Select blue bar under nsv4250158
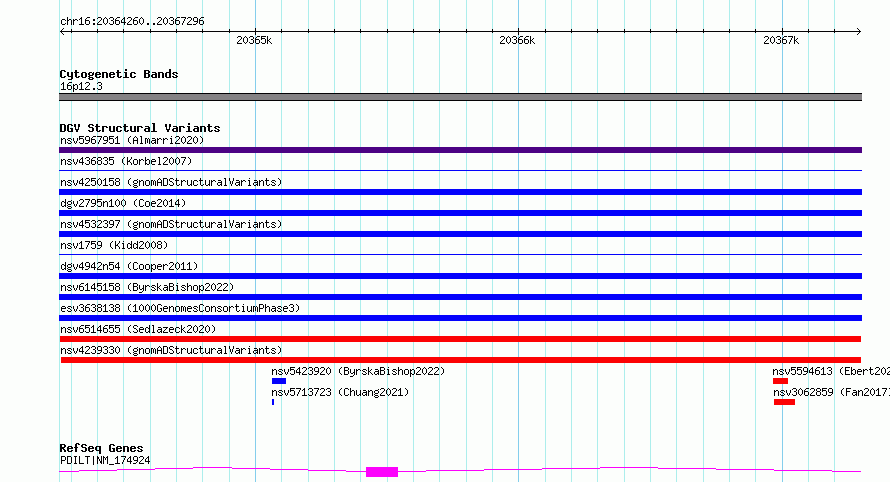This screenshot has height=482, width=890. tap(460, 192)
